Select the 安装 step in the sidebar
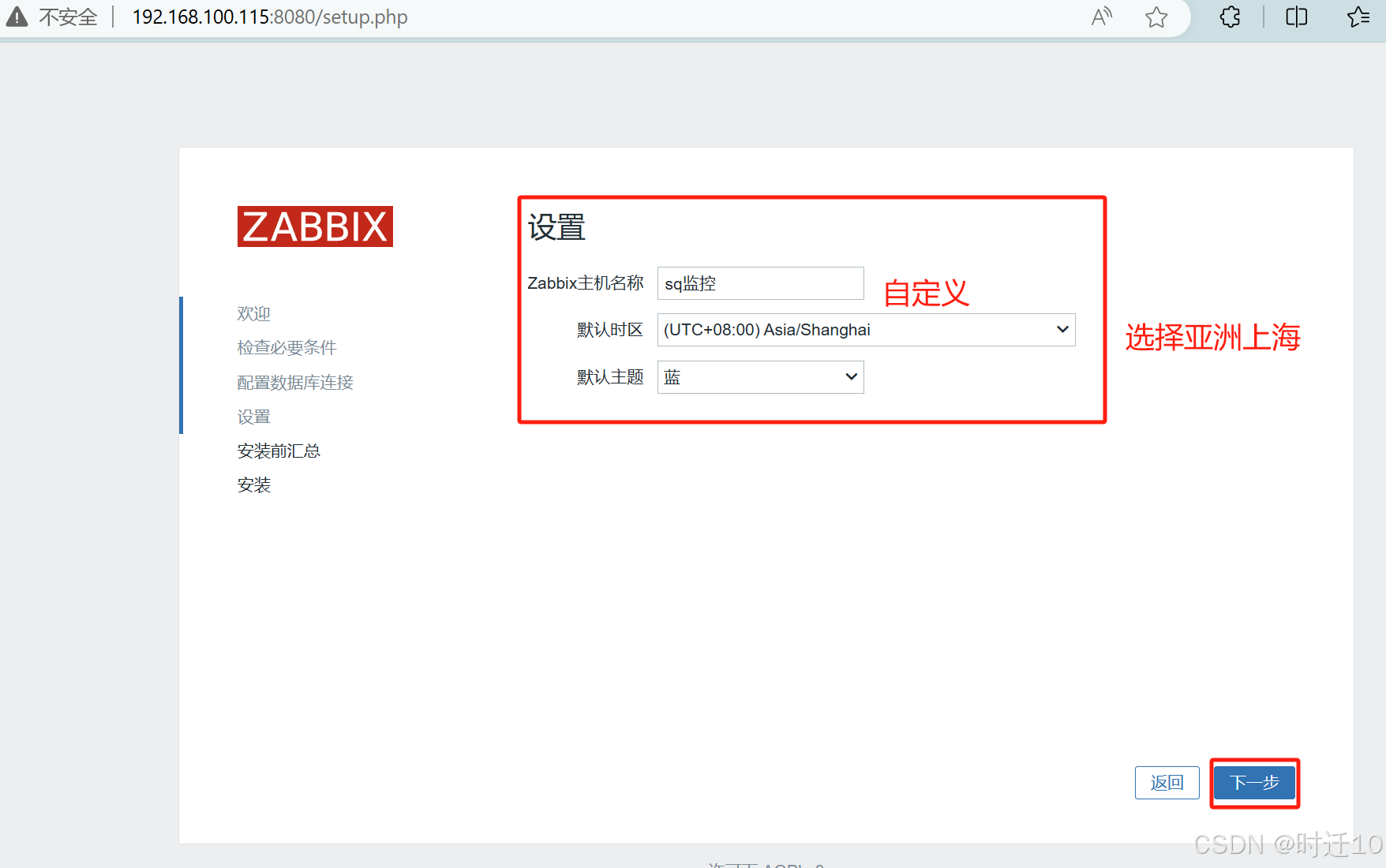The width and height of the screenshot is (1386, 868). pyautogui.click(x=253, y=485)
